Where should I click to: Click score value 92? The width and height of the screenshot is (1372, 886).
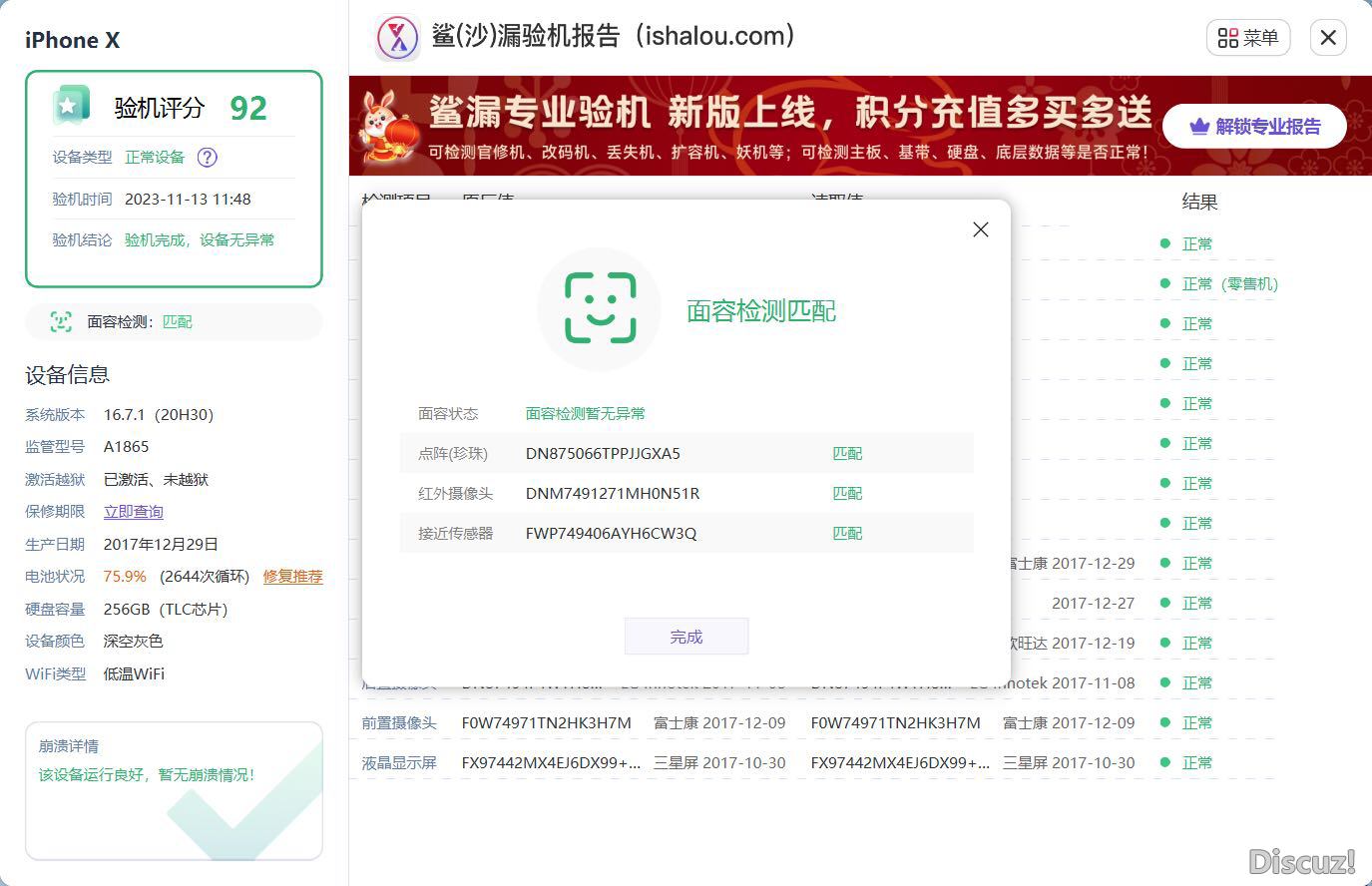(248, 108)
